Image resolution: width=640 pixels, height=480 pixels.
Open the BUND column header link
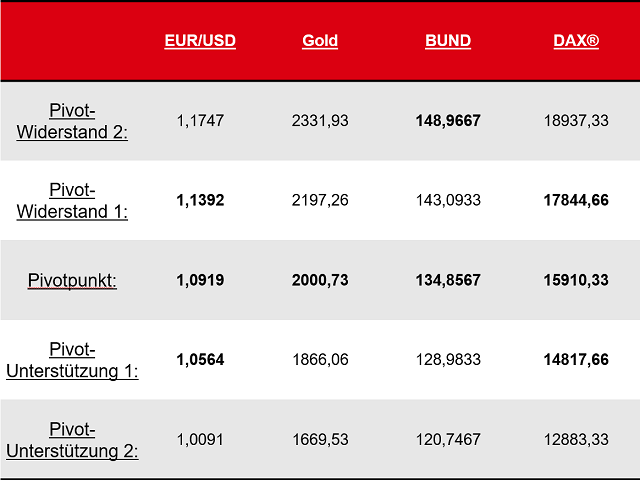pyautogui.click(x=448, y=41)
